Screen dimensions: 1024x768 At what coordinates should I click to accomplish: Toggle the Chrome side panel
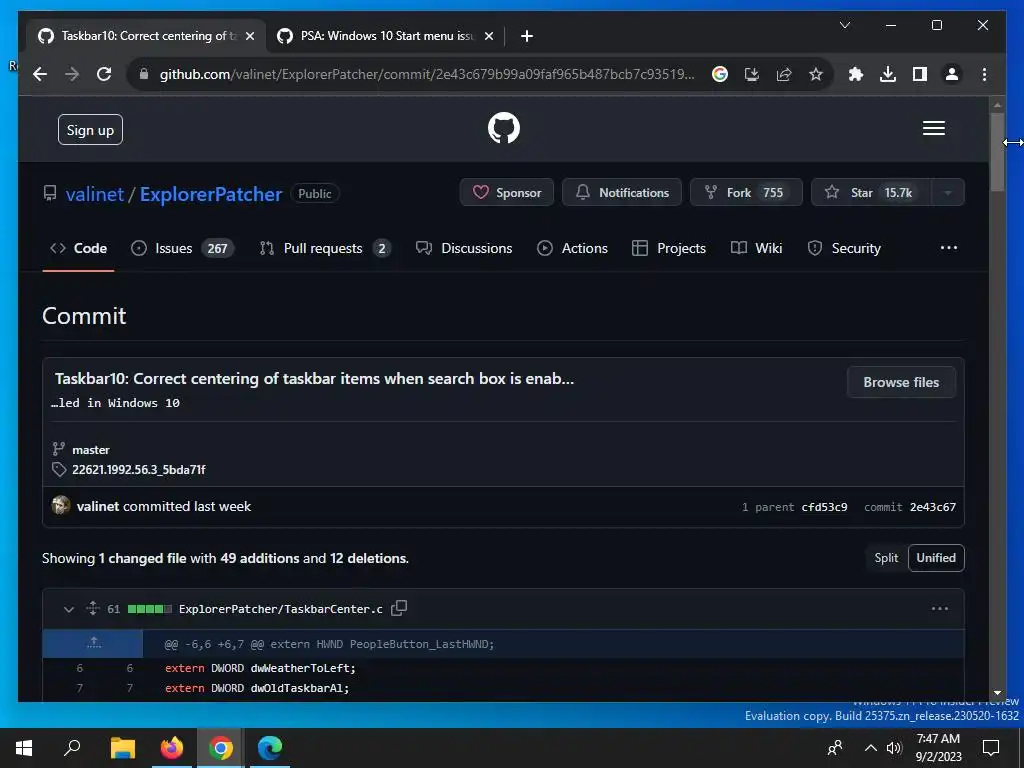(x=920, y=74)
